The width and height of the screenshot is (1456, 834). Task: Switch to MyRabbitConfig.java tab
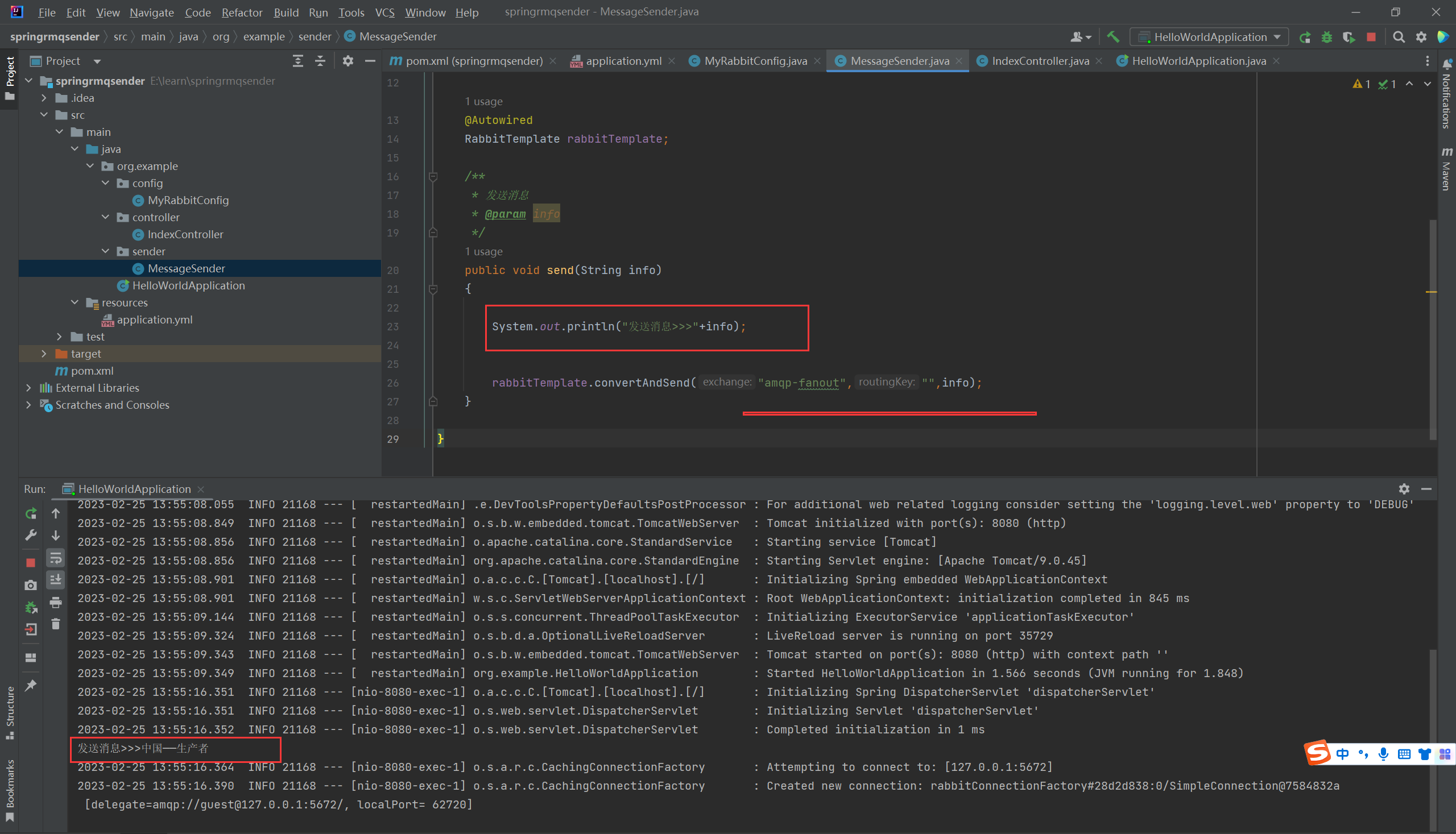[x=755, y=61]
